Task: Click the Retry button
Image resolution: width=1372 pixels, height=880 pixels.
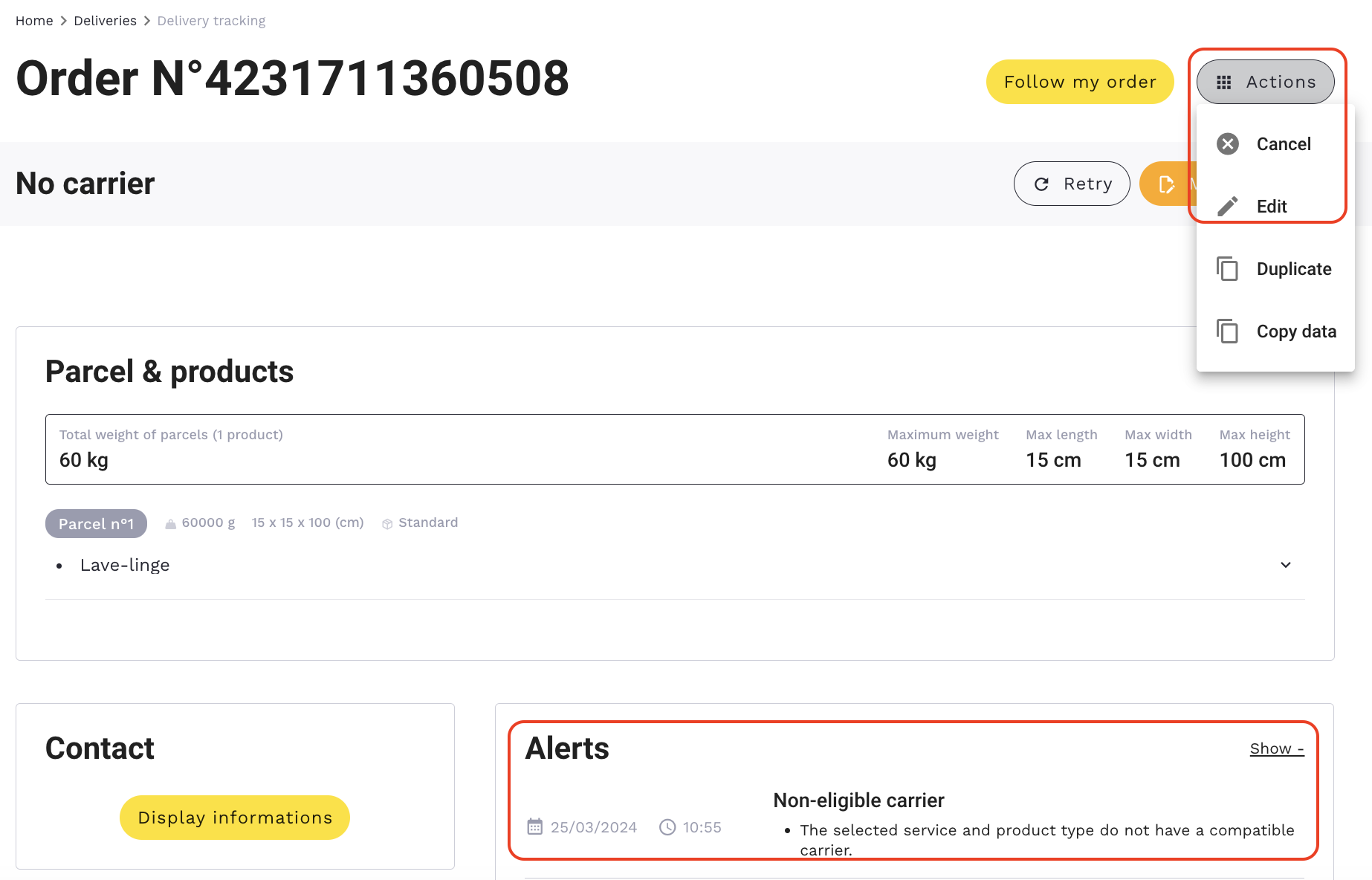Action: [1072, 184]
